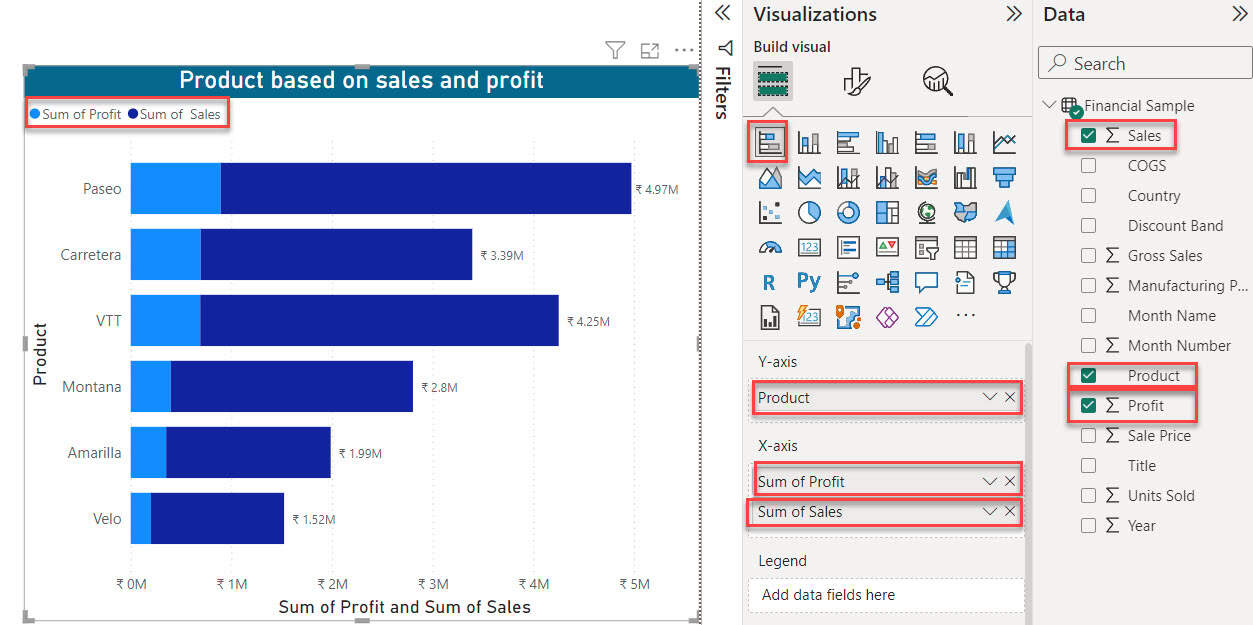
Task: Select the stacked column chart visual
Action: click(x=809, y=143)
